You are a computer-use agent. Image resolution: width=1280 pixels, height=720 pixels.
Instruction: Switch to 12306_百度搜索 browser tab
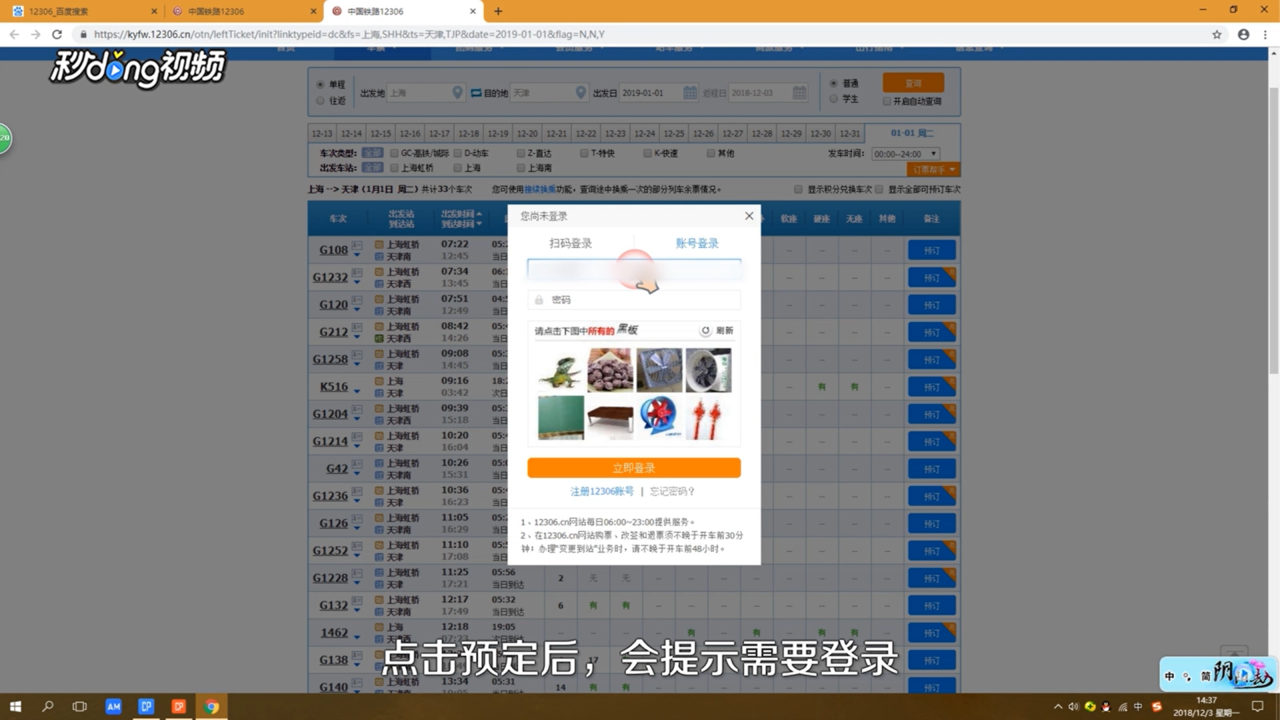pos(82,11)
